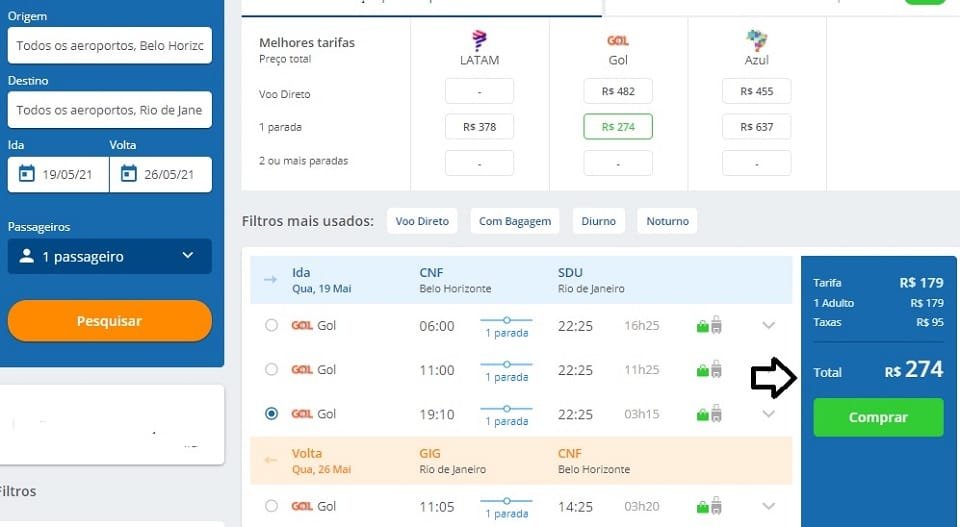This screenshot has width=960, height=527.
Task: Click the Azul airline logo
Action: pyautogui.click(x=757, y=40)
